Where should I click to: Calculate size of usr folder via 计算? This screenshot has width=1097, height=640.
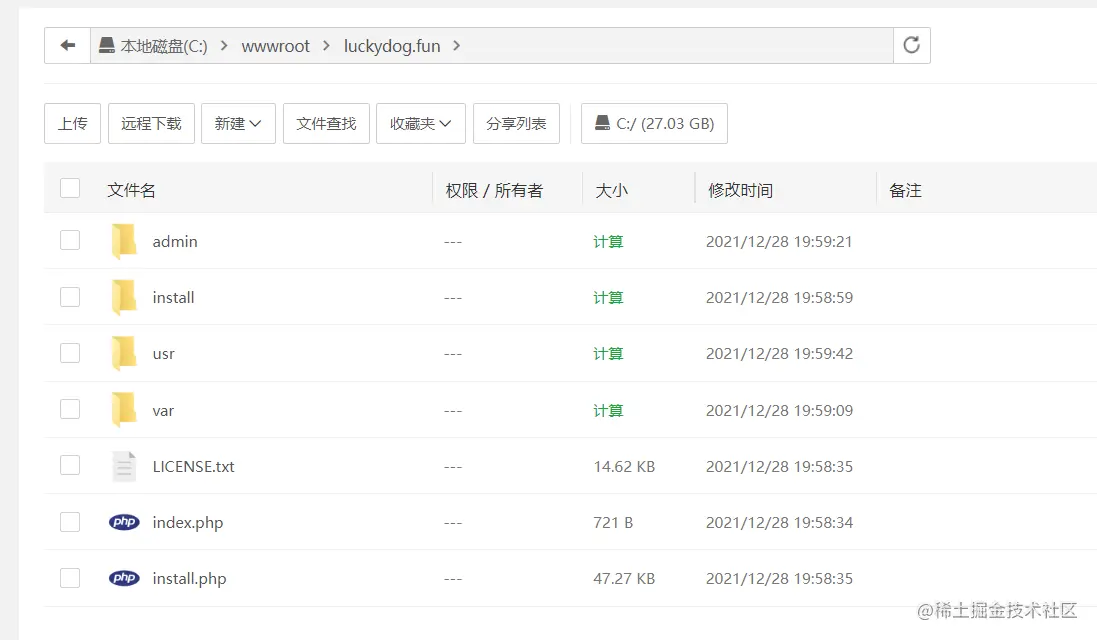[608, 353]
